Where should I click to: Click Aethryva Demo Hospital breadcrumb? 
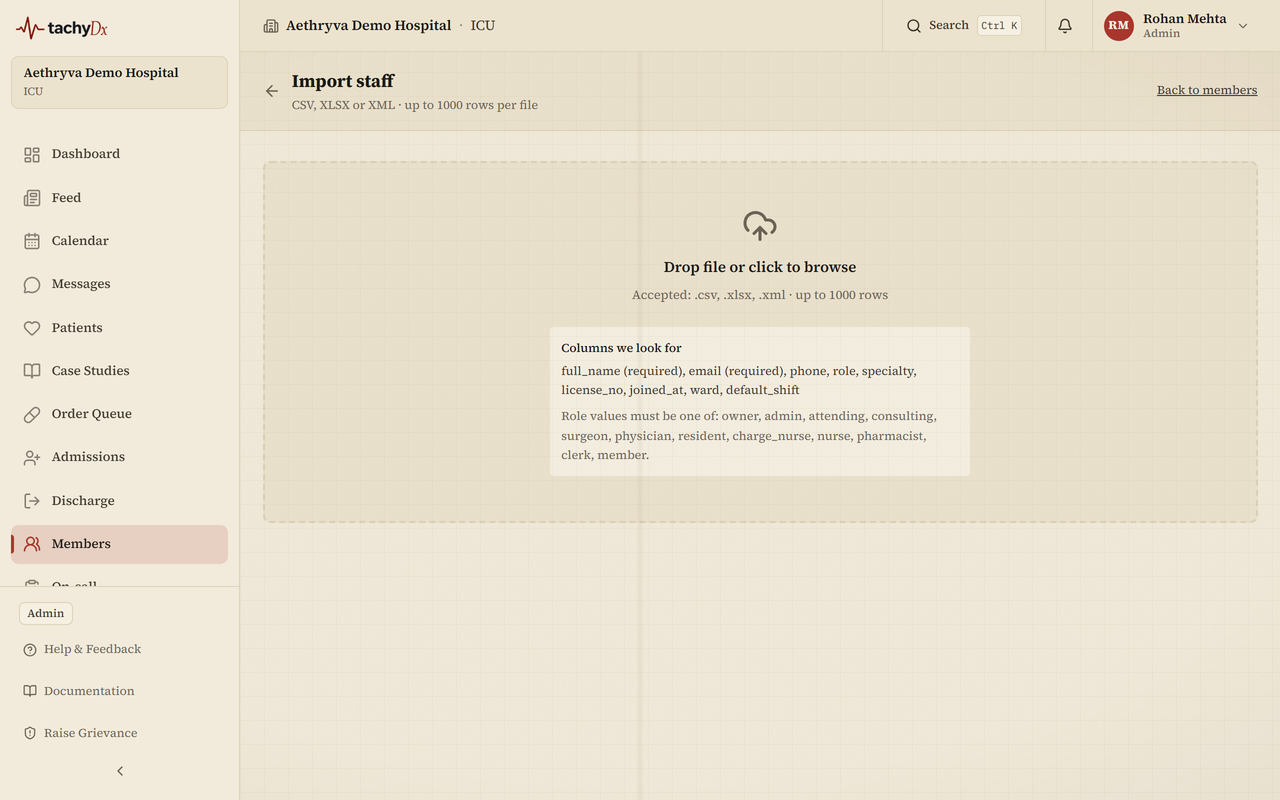pos(369,26)
